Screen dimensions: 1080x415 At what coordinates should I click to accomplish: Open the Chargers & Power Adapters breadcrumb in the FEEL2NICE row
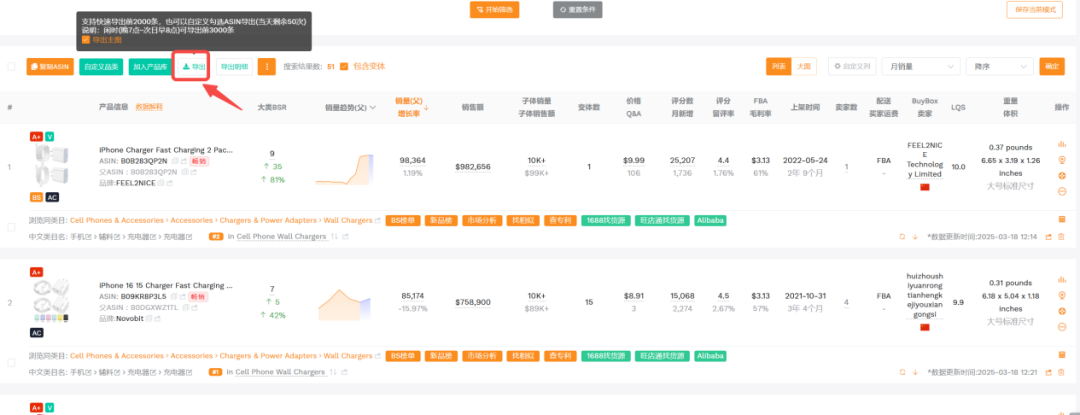268,221
